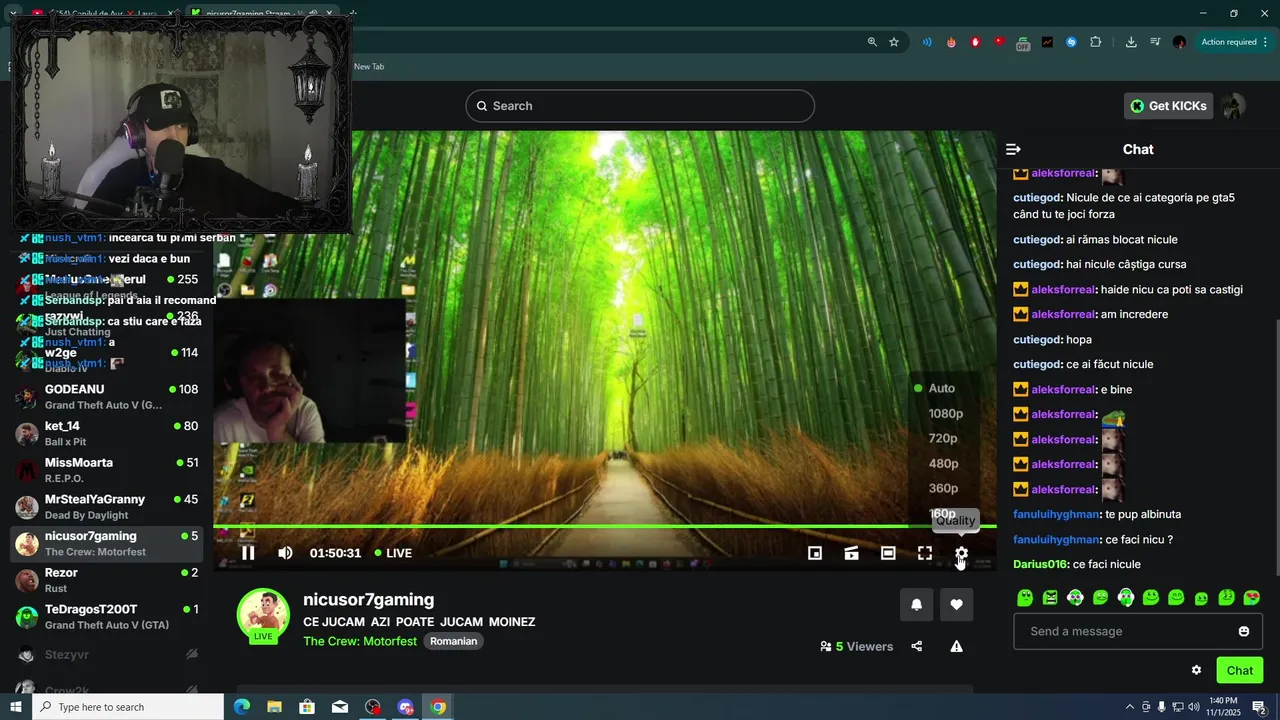Enable notifications with the bell button
Image resolution: width=1280 pixels, height=720 pixels.
click(916, 604)
